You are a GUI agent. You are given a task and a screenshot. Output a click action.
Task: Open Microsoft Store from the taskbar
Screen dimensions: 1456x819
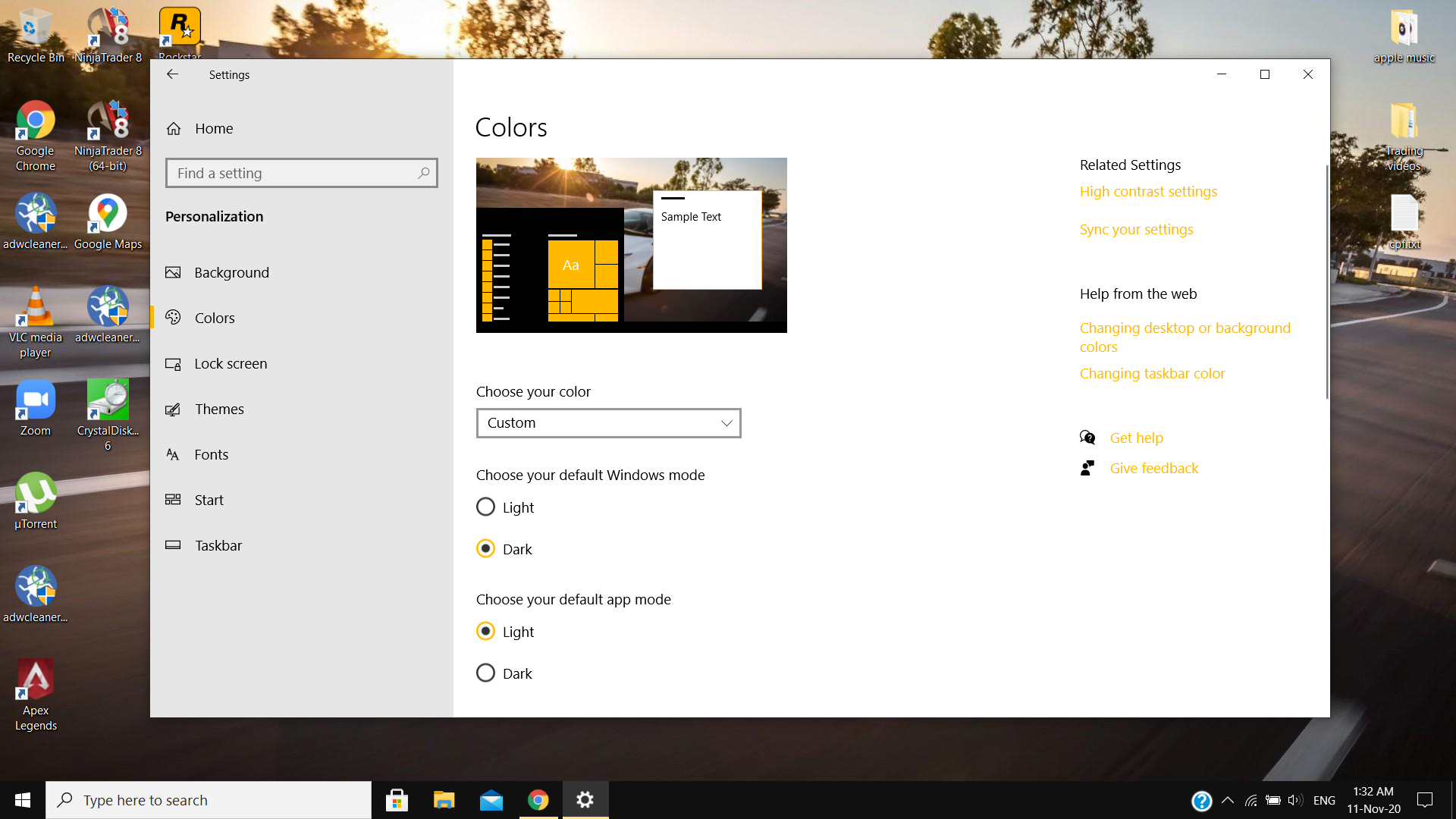(x=397, y=800)
